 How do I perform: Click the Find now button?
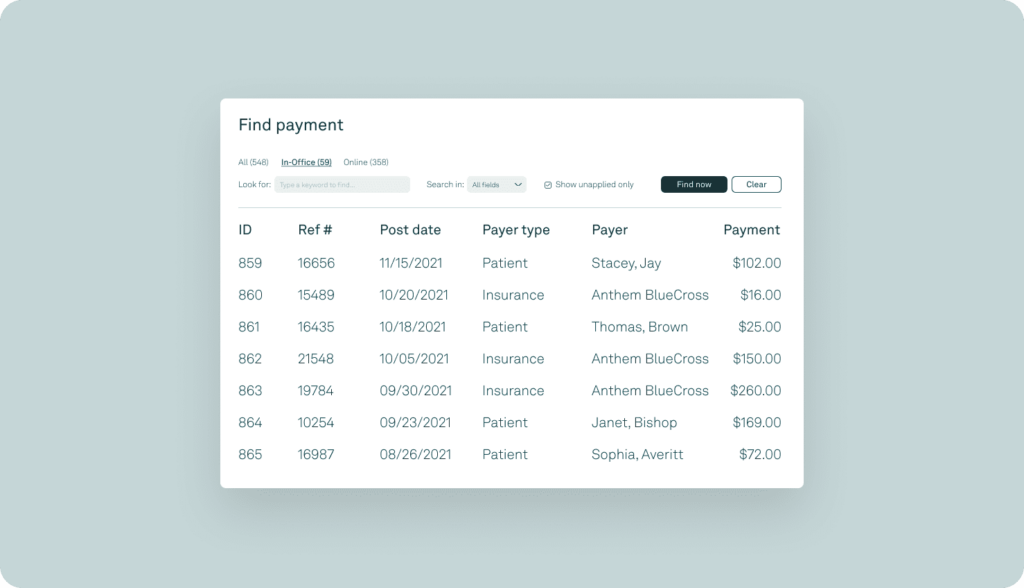(694, 184)
